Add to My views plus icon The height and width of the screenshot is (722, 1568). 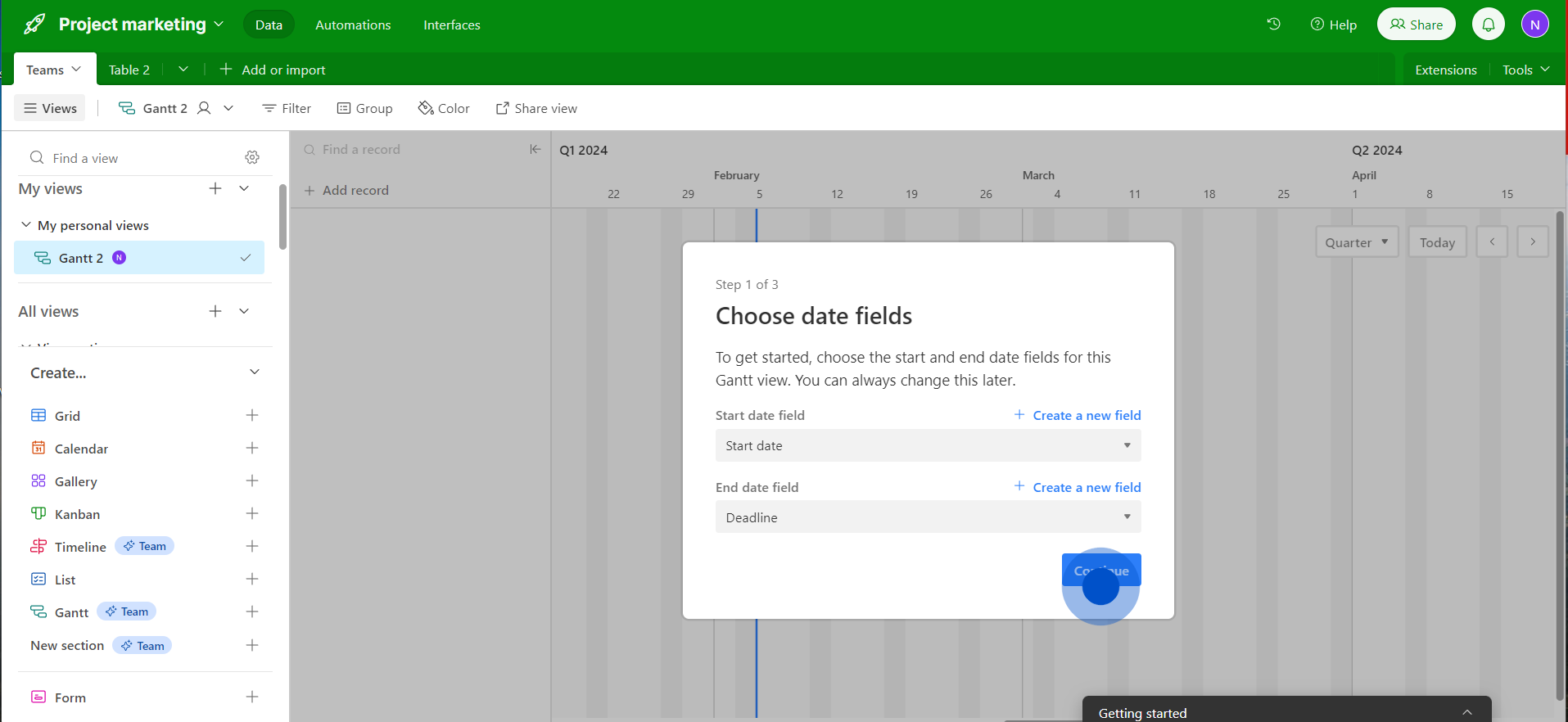pyautogui.click(x=215, y=188)
